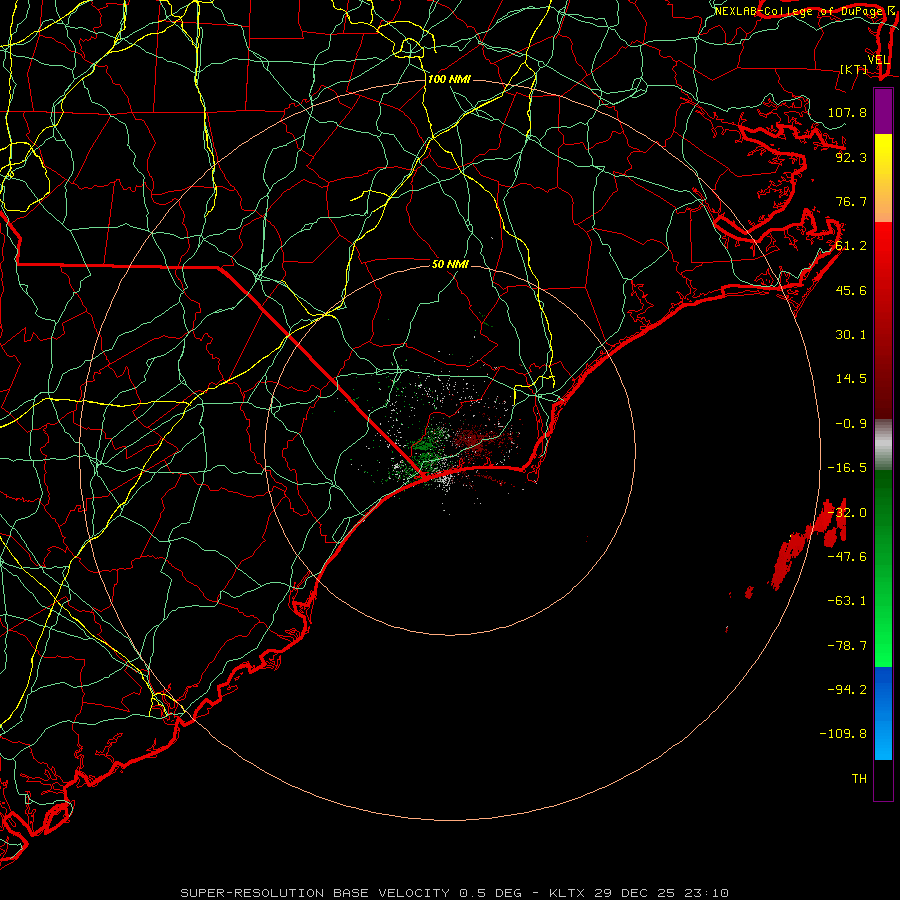Image resolution: width=900 pixels, height=900 pixels.
Task: Click the TH legend label
Action: [x=859, y=778]
